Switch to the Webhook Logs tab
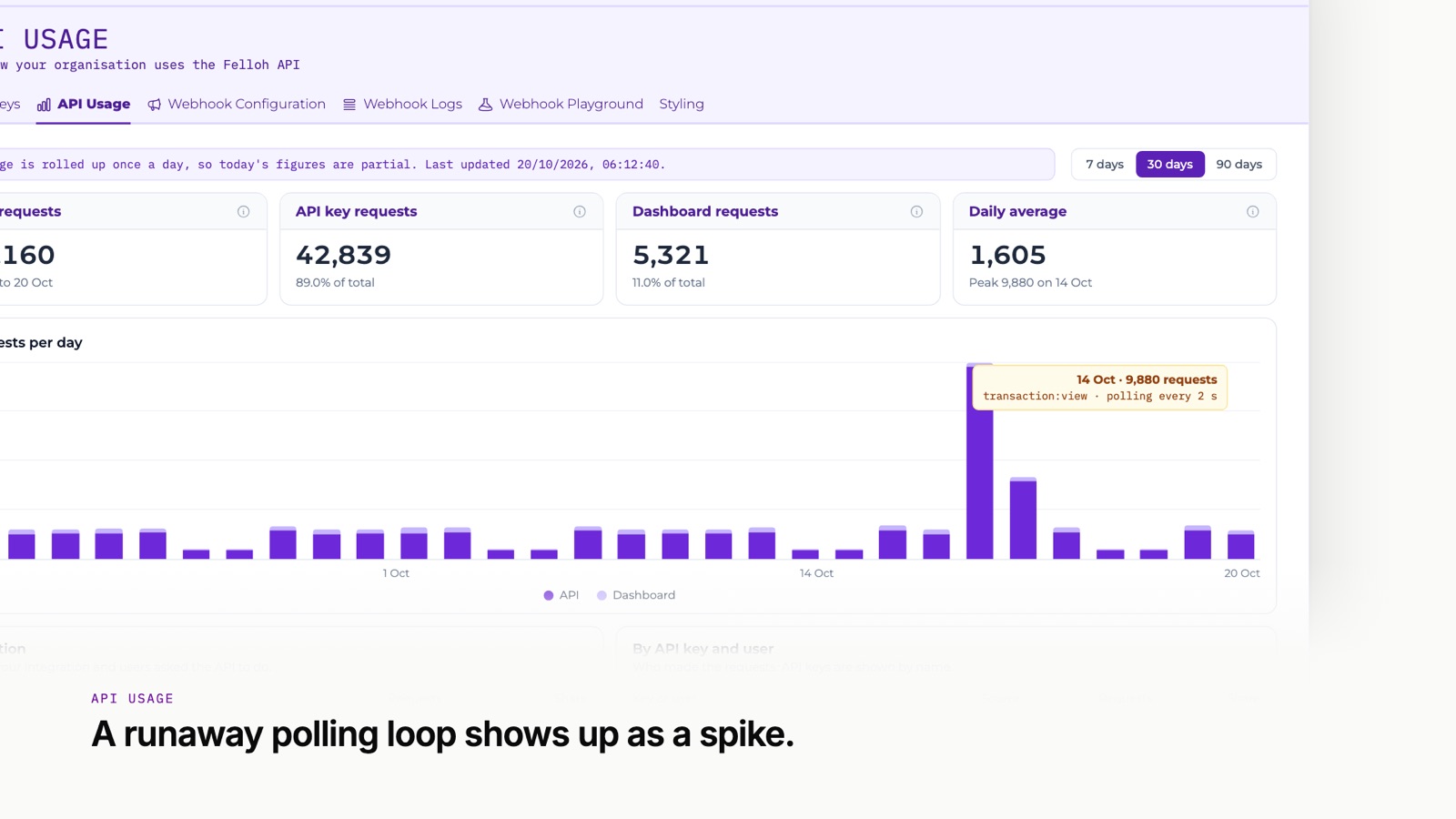Viewport: 1456px width, 819px height. [x=402, y=104]
